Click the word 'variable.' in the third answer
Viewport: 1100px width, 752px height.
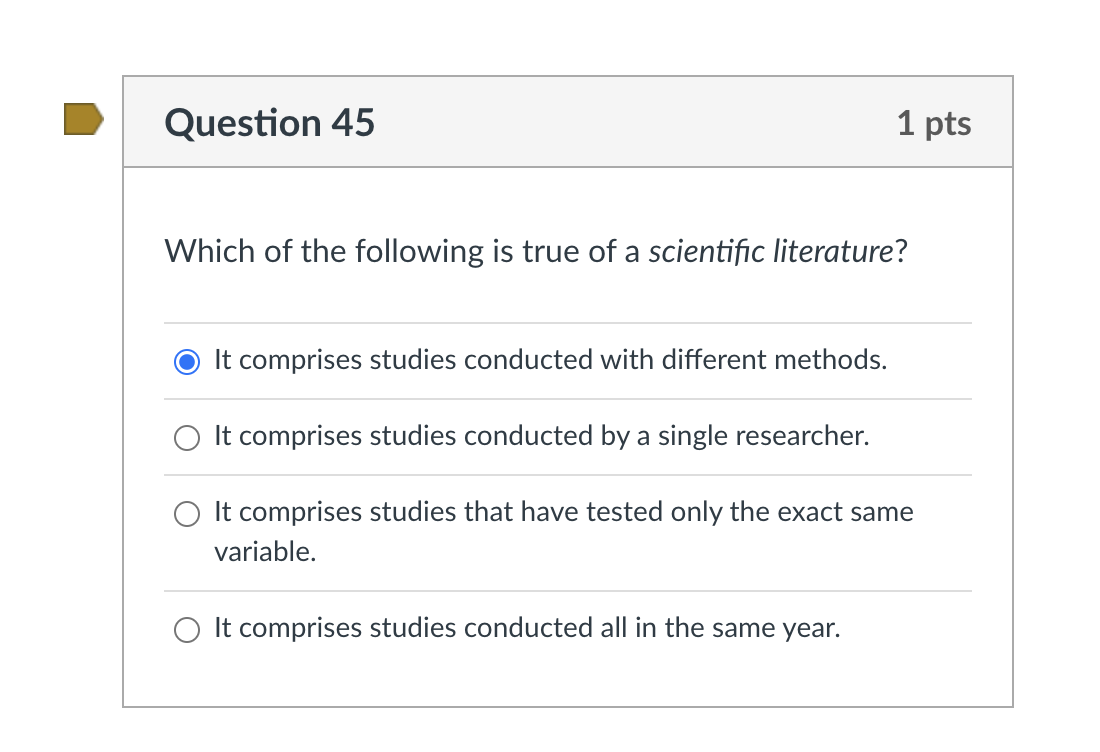[x=265, y=552]
